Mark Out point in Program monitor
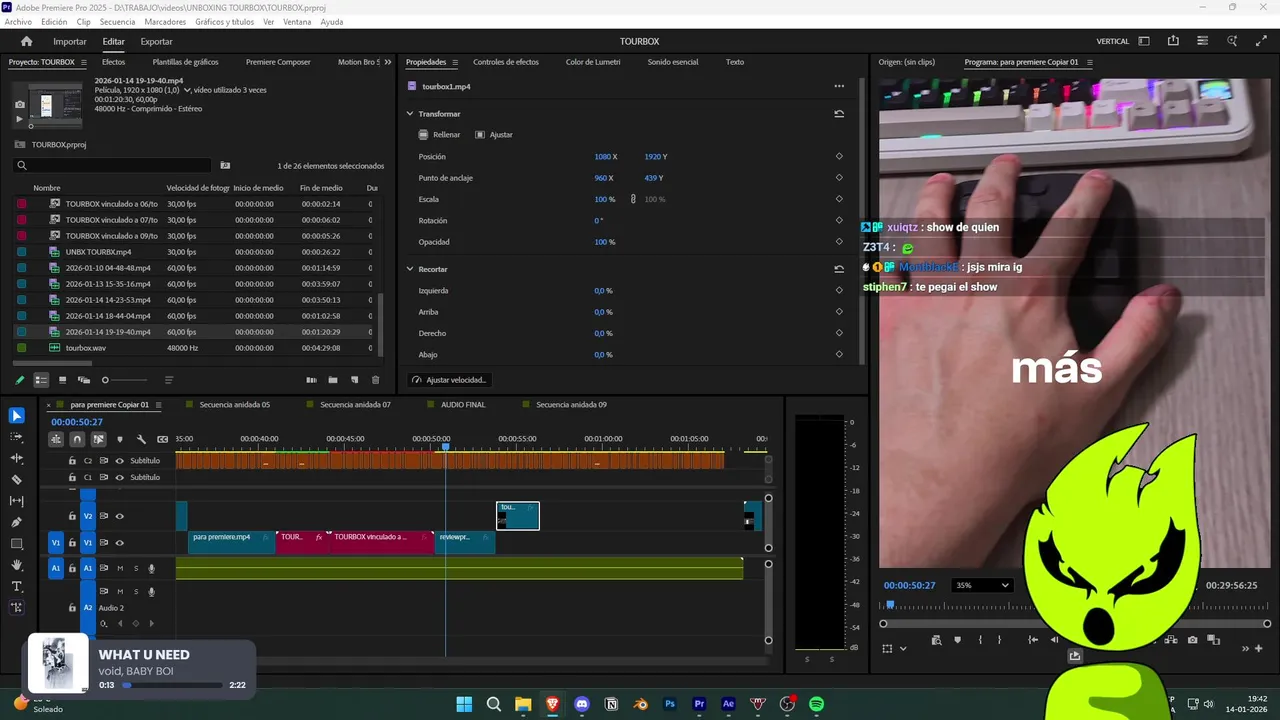The width and height of the screenshot is (1280, 720). click(1000, 640)
